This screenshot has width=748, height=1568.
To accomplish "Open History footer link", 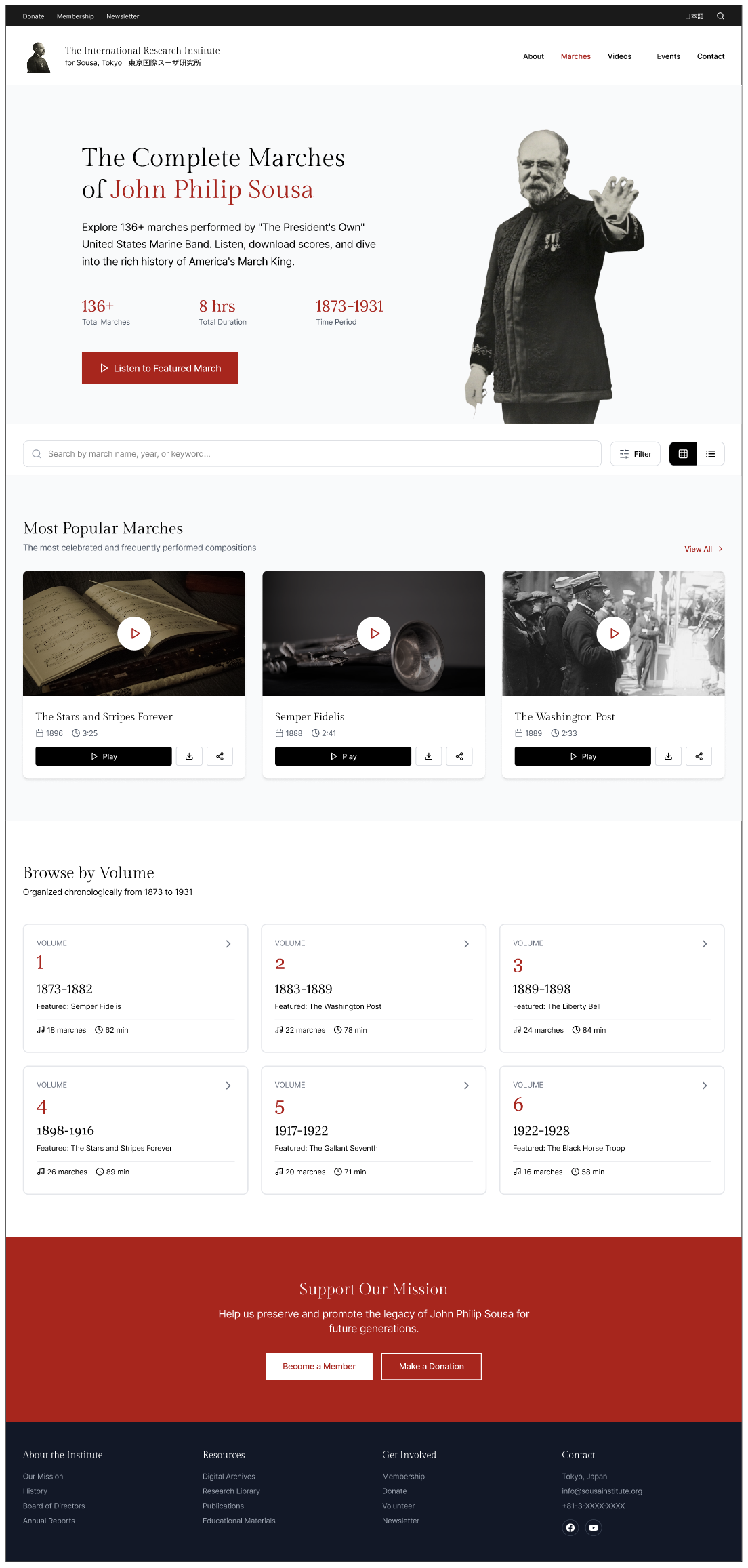I will point(35,1491).
